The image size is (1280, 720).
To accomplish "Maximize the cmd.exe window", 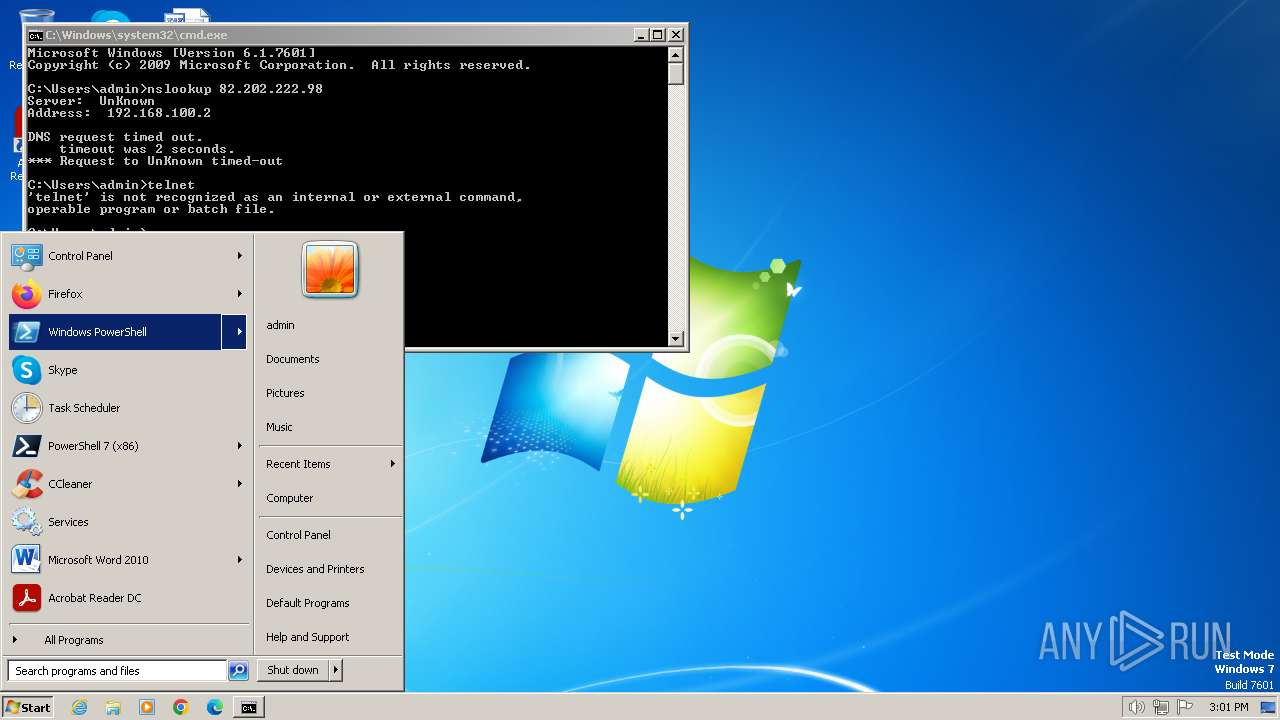I will pyautogui.click(x=657, y=35).
